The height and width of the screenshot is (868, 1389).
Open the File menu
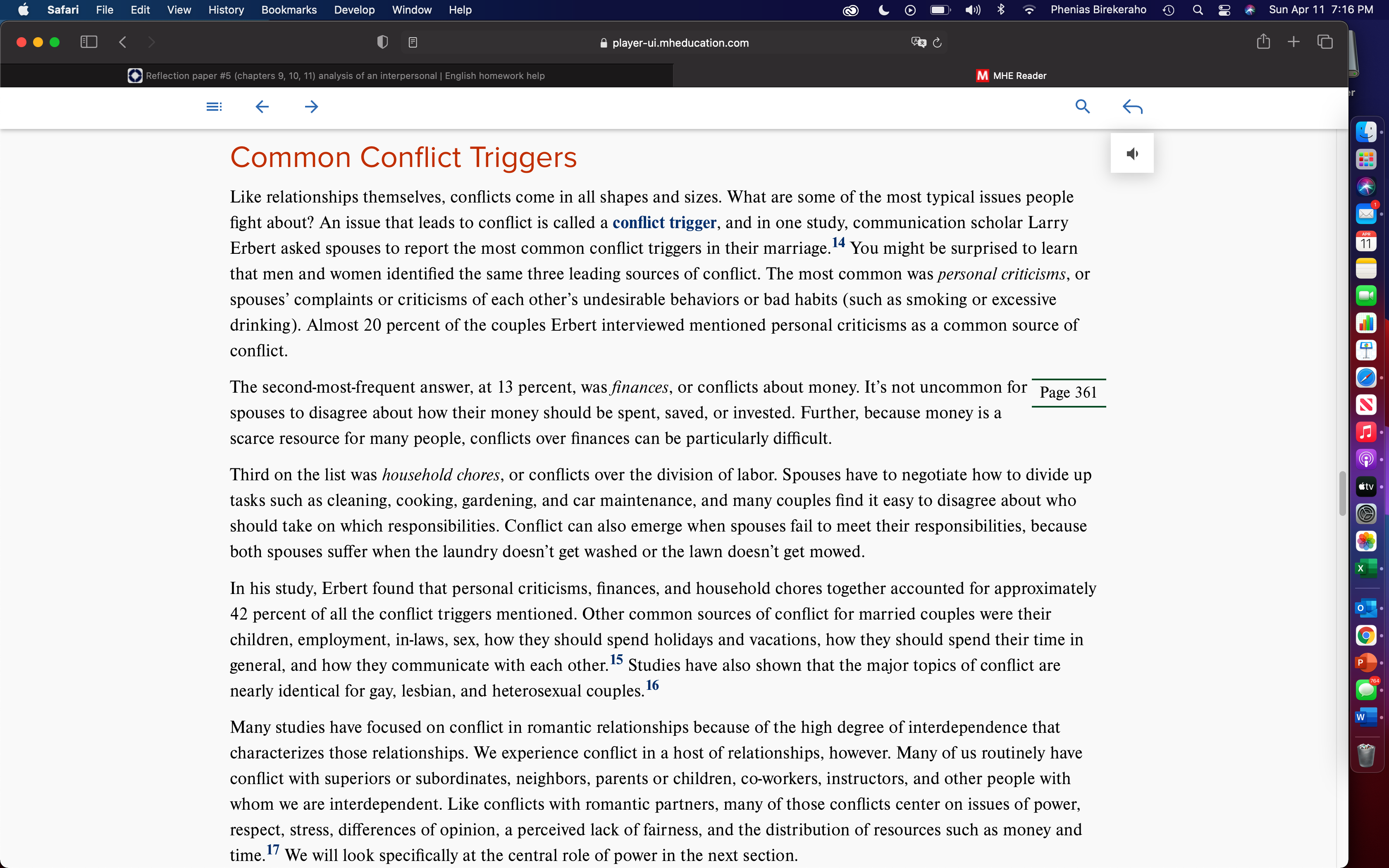[105, 10]
